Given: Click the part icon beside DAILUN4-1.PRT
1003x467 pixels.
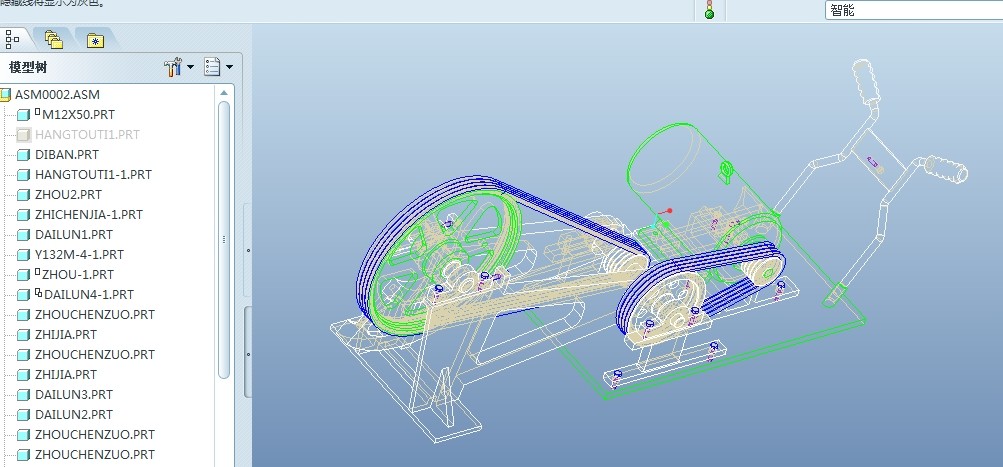Looking at the screenshot, I should click(24, 294).
